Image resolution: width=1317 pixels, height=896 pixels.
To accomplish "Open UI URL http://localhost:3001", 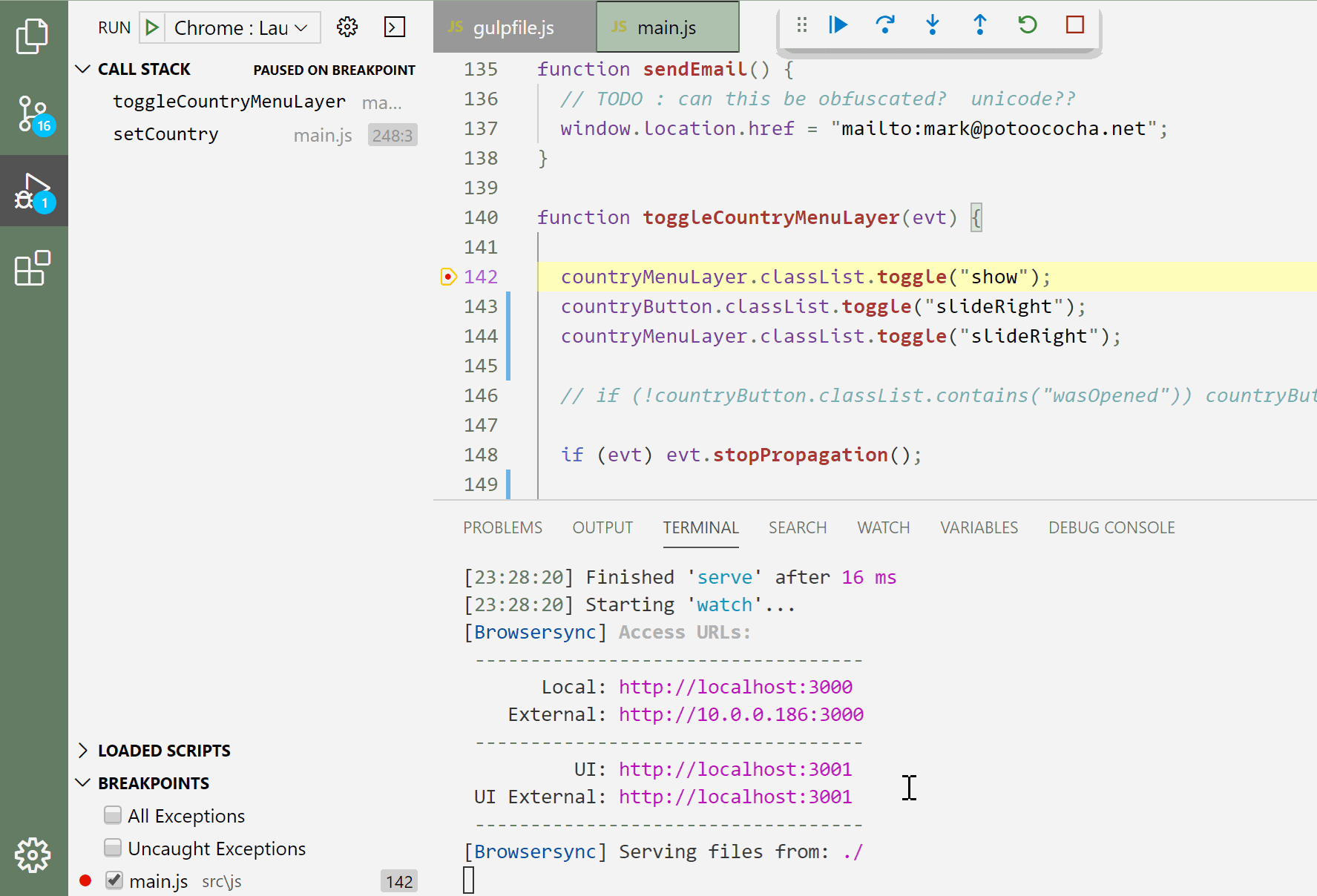I will click(x=735, y=769).
